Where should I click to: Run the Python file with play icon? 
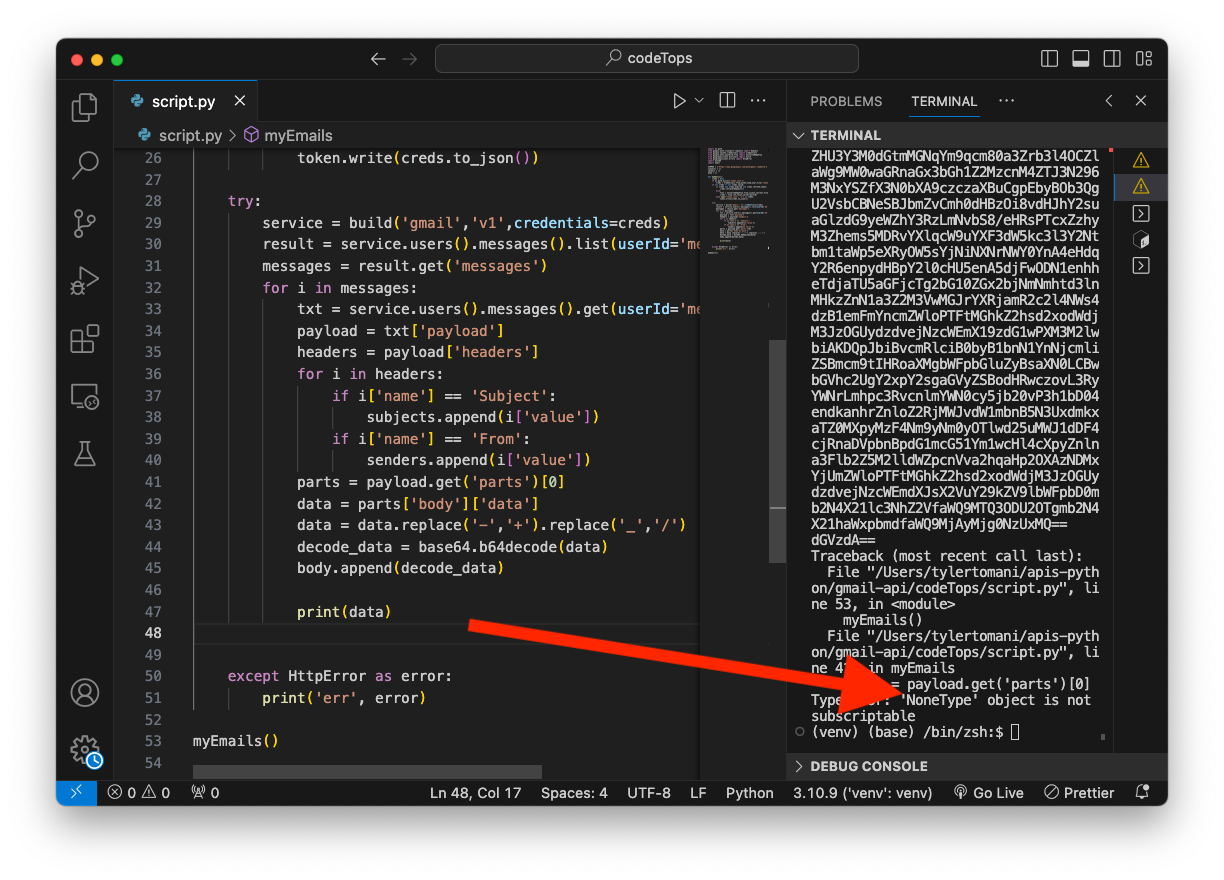(x=679, y=101)
